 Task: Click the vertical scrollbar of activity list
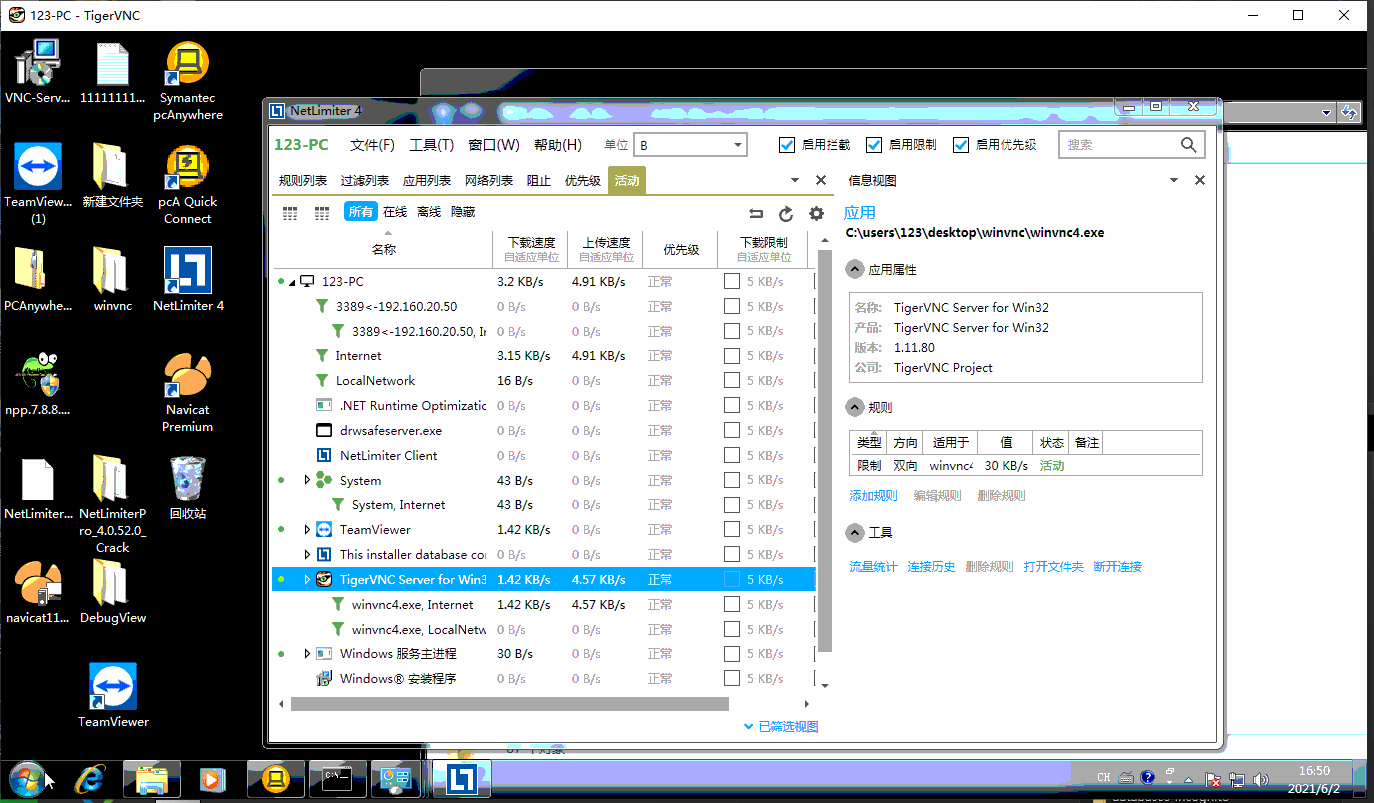point(825,450)
